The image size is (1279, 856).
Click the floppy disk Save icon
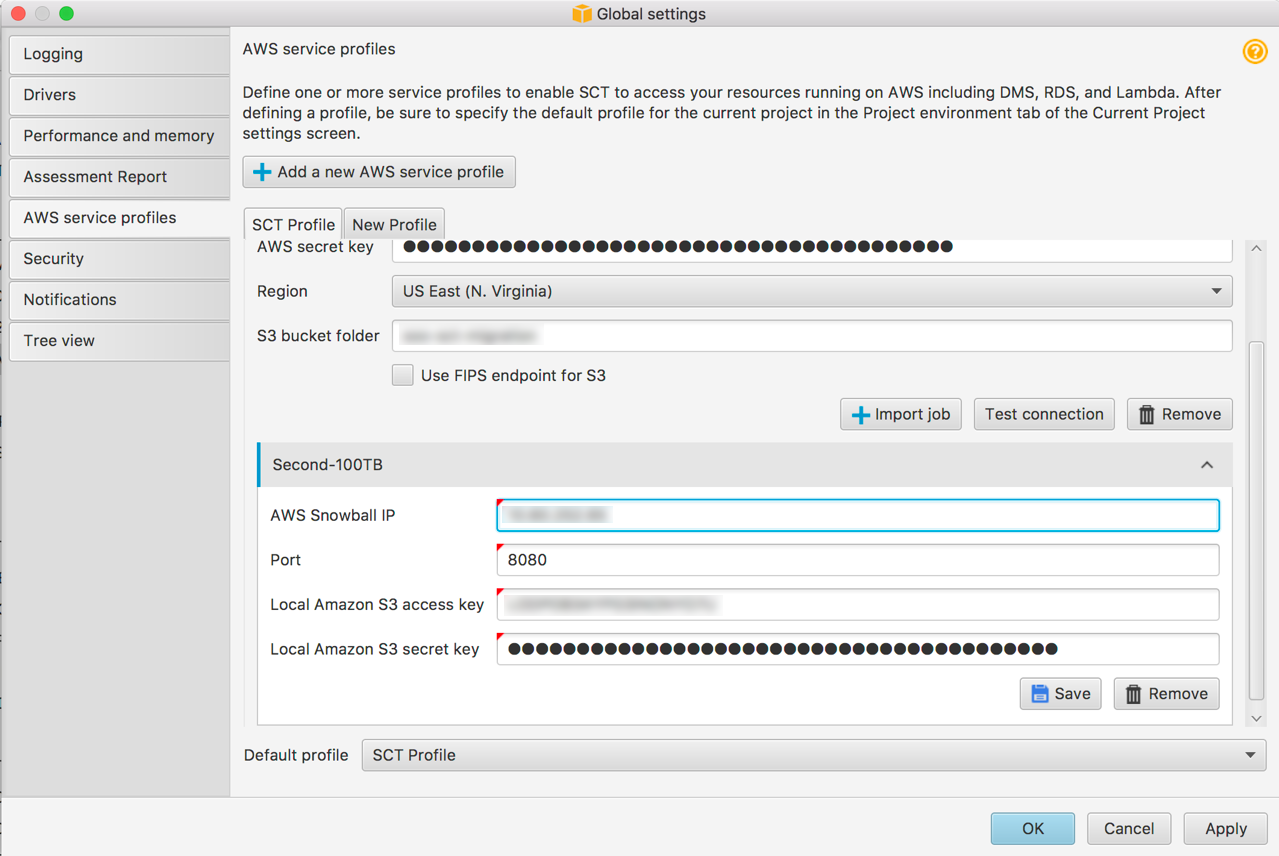pyautogui.click(x=1039, y=693)
